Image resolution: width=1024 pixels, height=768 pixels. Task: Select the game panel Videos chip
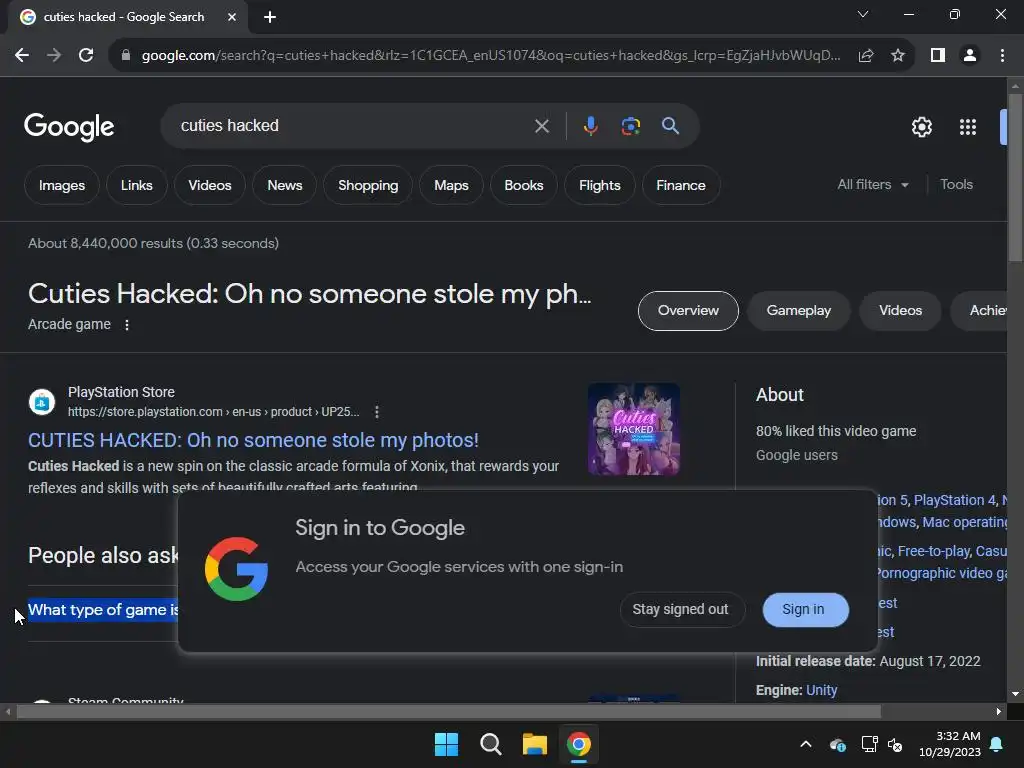click(900, 311)
